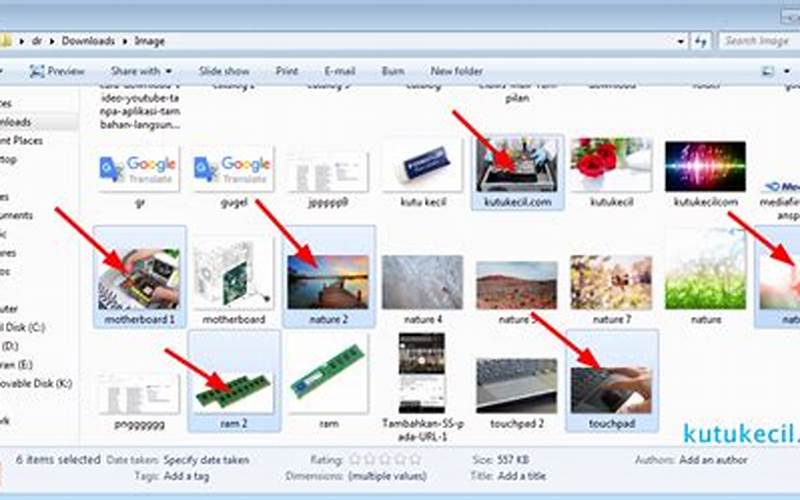This screenshot has width=800, height=500.
Task: Click Burn in the toolbar
Action: (393, 71)
